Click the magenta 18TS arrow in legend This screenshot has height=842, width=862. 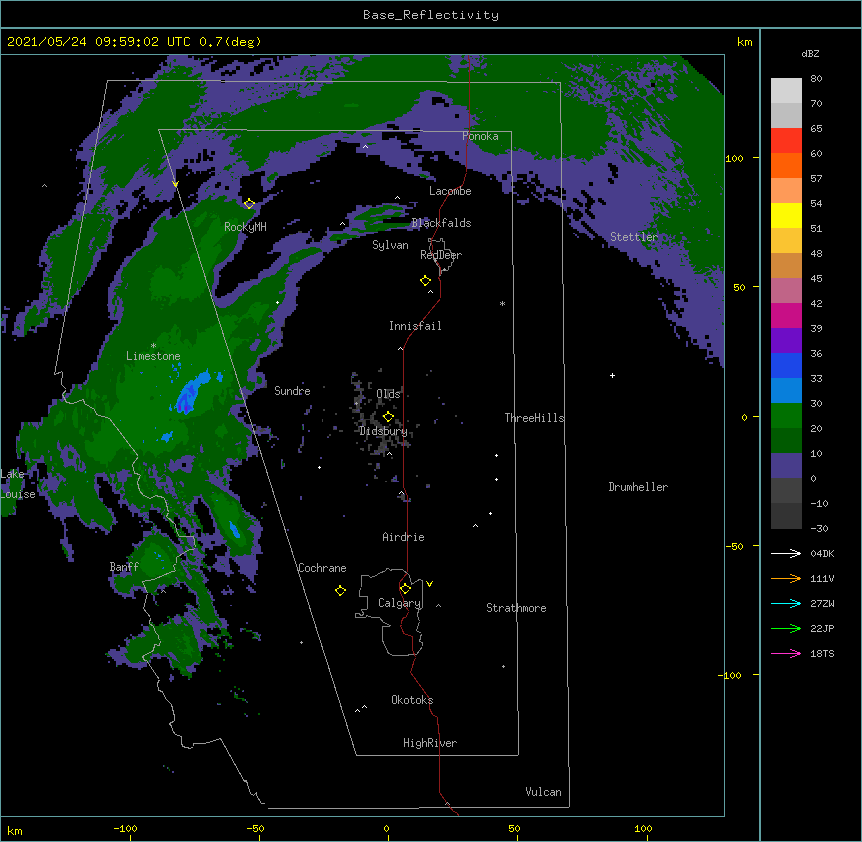coord(786,653)
